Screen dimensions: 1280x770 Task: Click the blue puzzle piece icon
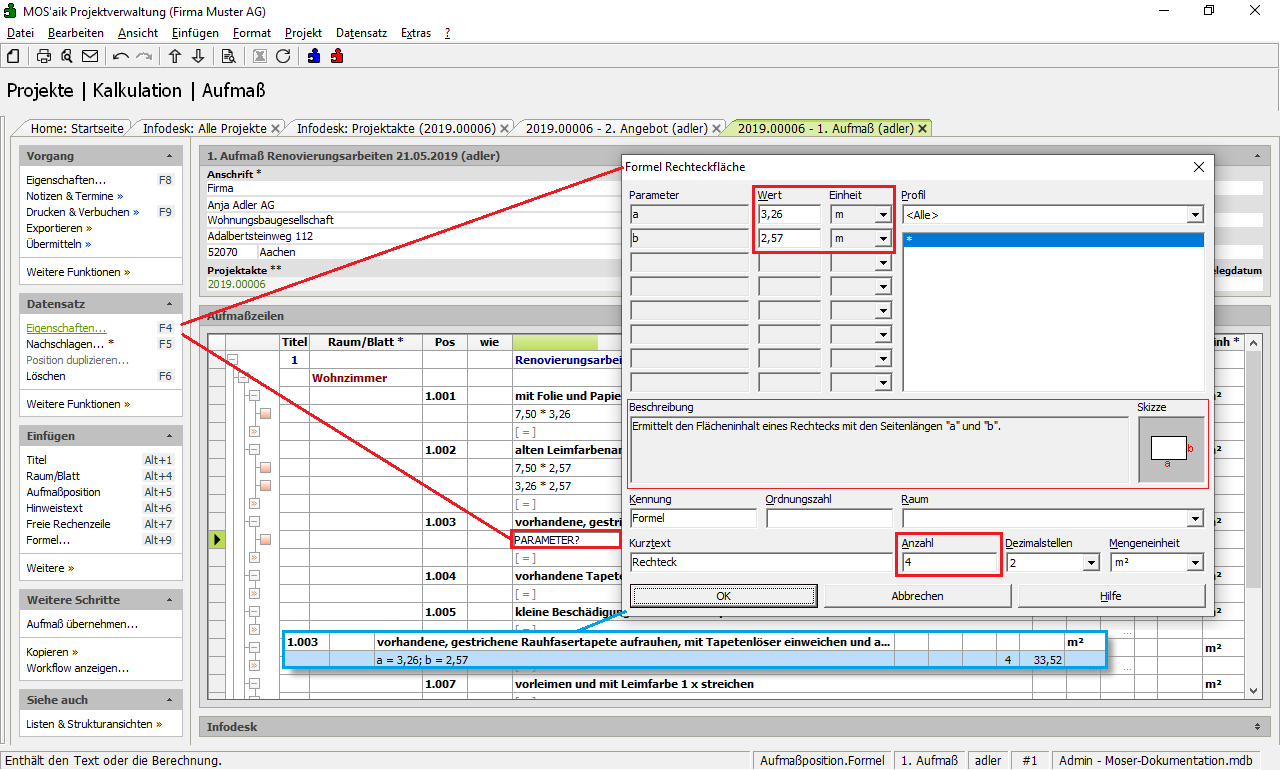tap(314, 56)
